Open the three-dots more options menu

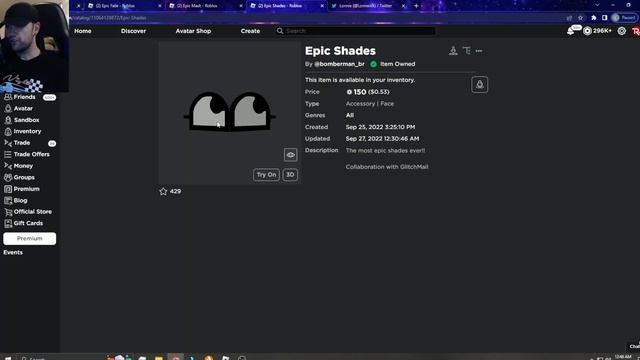click(x=479, y=51)
